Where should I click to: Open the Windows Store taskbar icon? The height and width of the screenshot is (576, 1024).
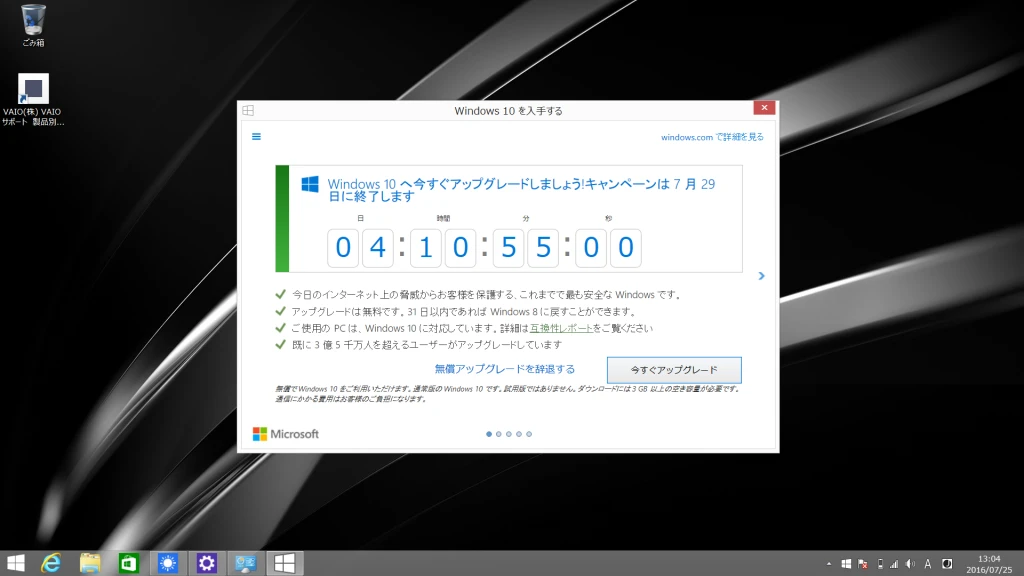tap(129, 563)
